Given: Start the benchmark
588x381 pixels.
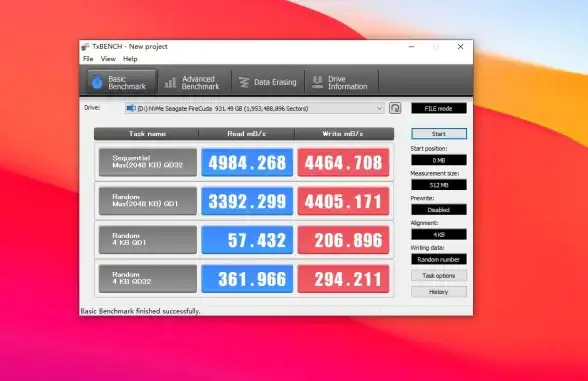Looking at the screenshot, I should coord(439,134).
